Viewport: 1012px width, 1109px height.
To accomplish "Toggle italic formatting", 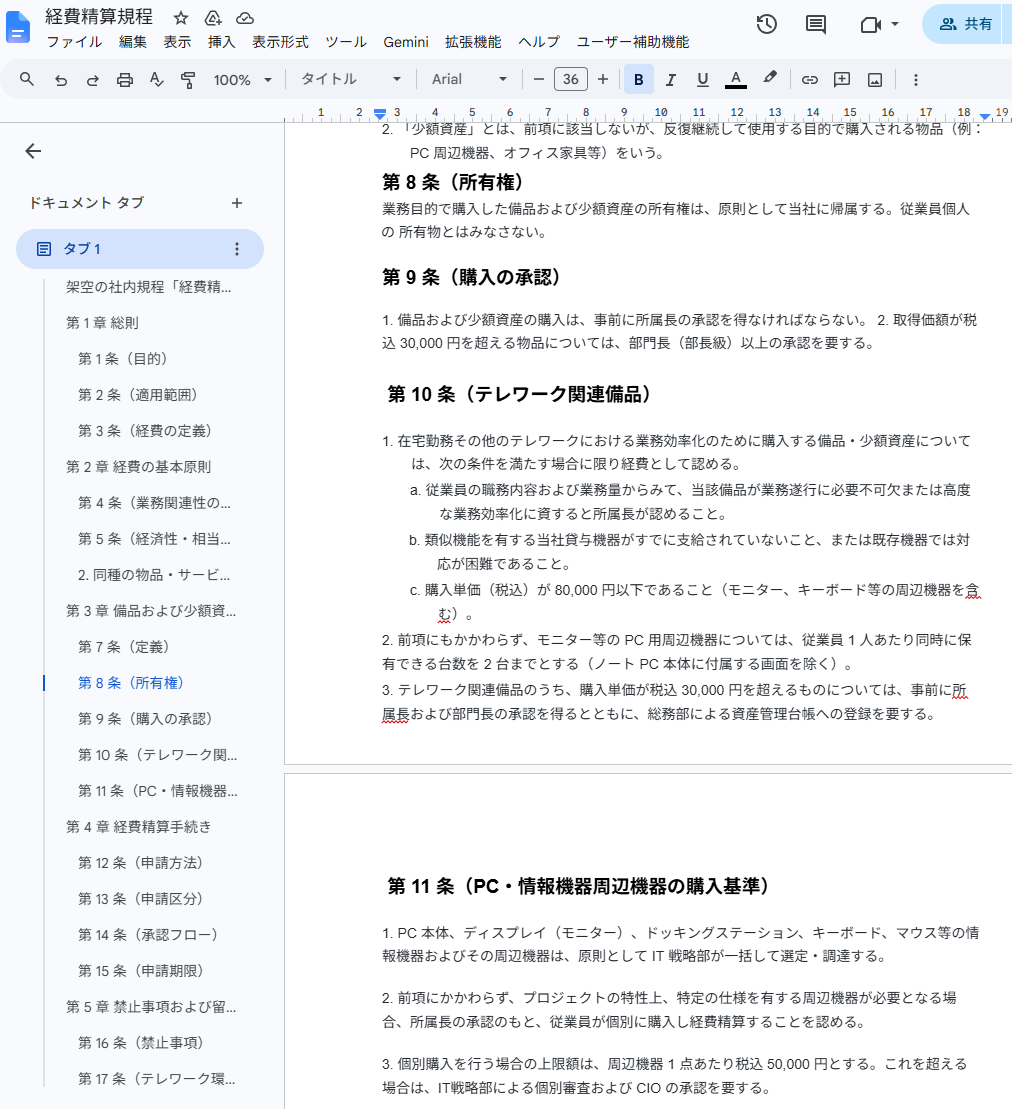I will coord(670,79).
